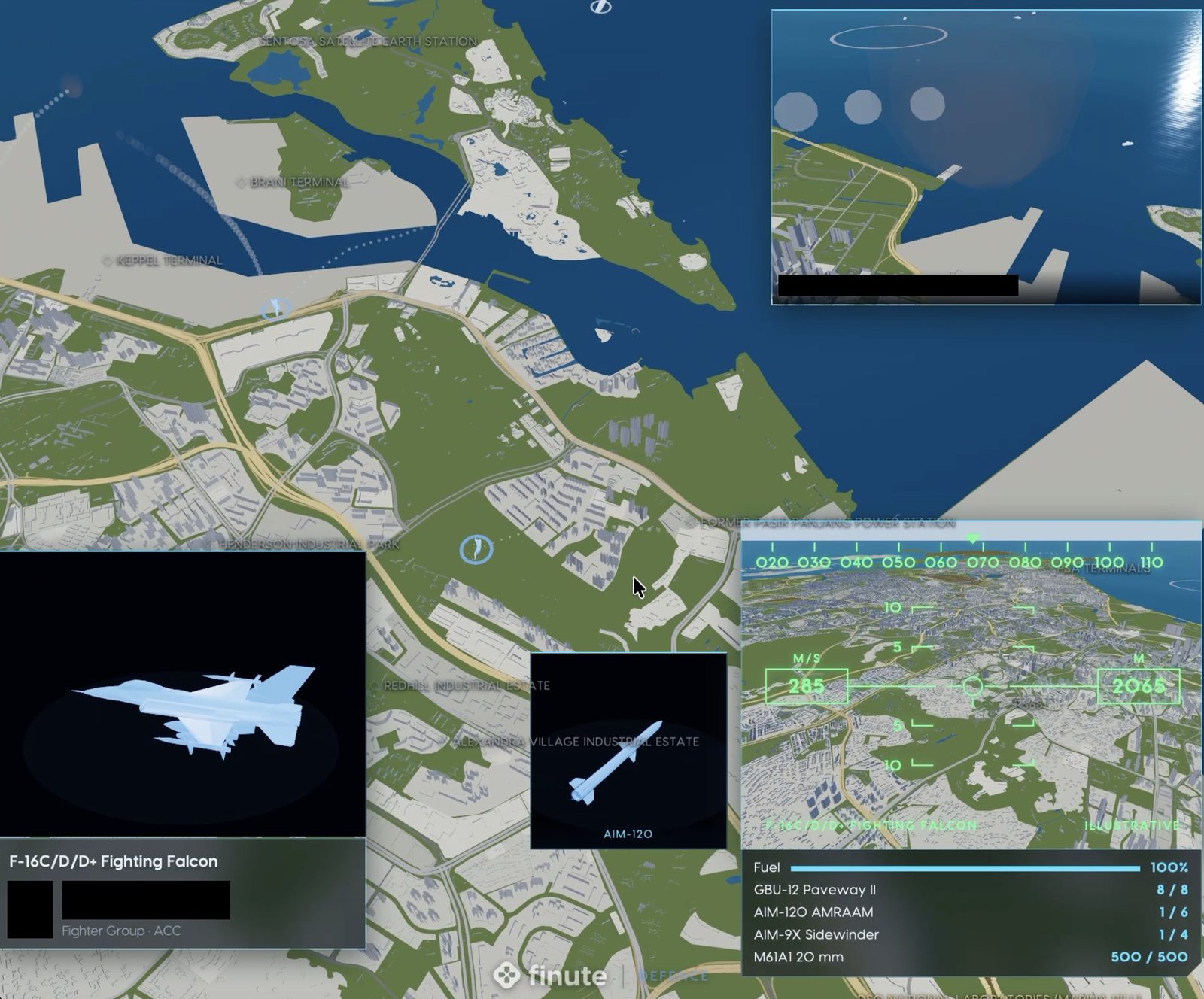1204x999 pixels.
Task: Select the circled aircraft marker above Redhill
Action: (476, 549)
